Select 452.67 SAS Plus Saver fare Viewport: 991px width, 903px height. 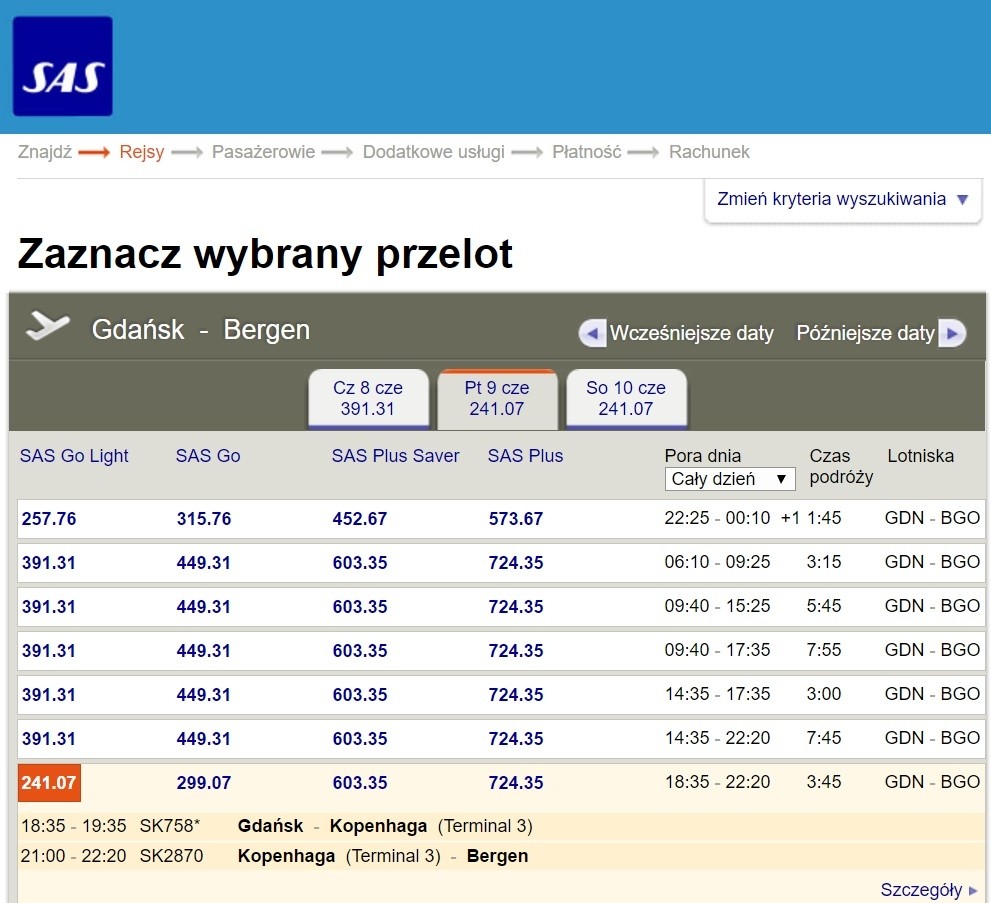click(x=360, y=519)
